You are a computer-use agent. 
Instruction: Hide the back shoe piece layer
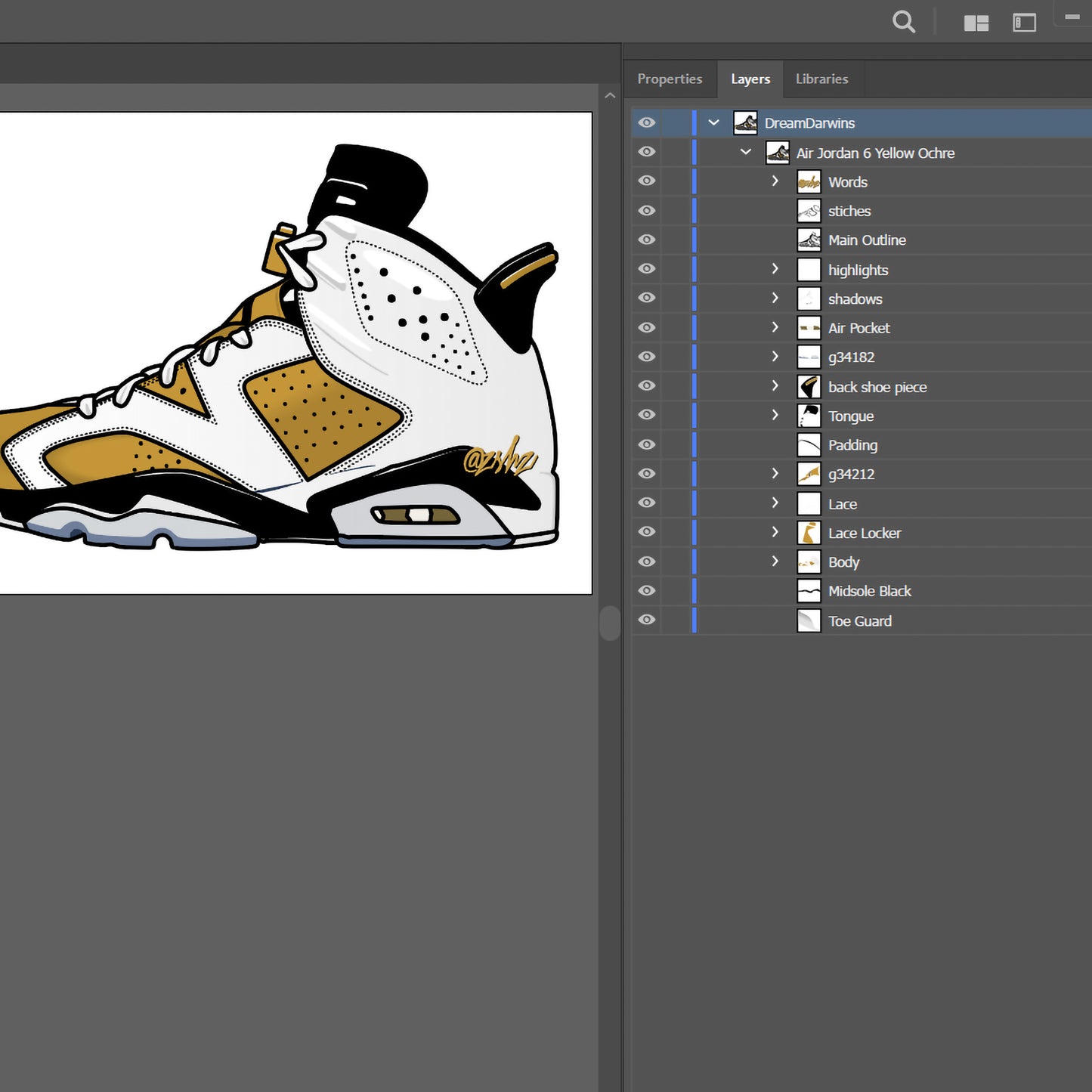[647, 385]
